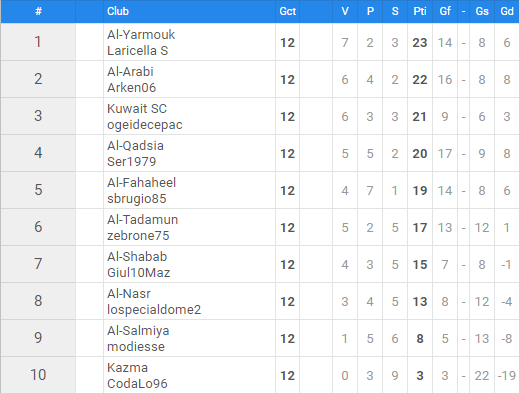Select the Al-Qadsia team name
This screenshot has width=519, height=393.
click(x=135, y=146)
